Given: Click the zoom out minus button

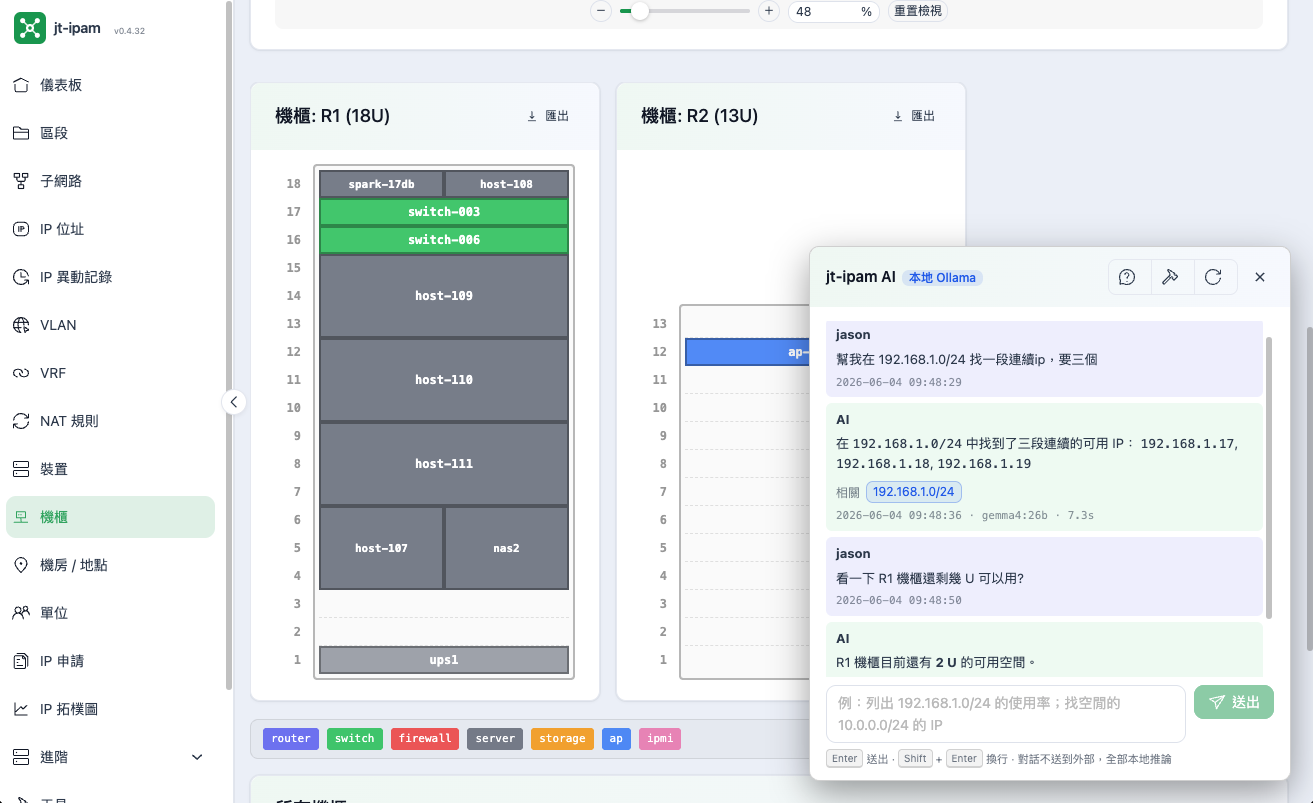Looking at the screenshot, I should click(601, 11).
